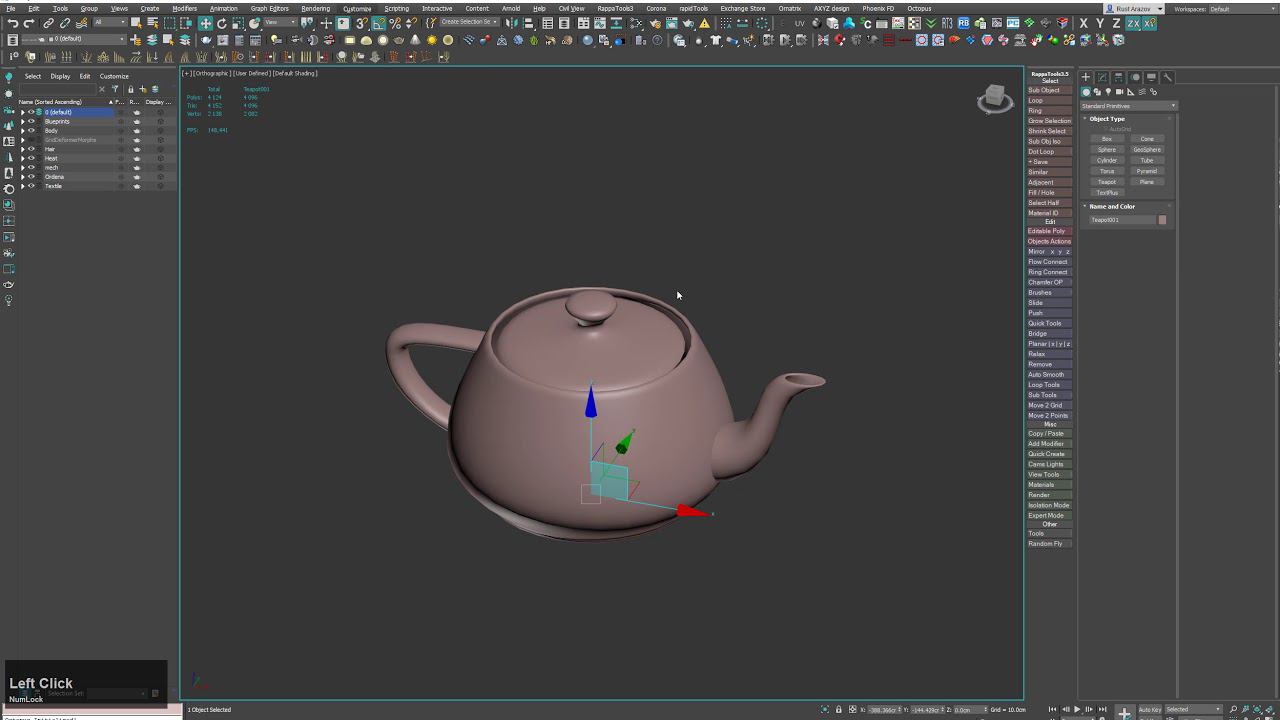The image size is (1280, 720).
Task: Click the Y axis constraint button
Action: point(1100,22)
